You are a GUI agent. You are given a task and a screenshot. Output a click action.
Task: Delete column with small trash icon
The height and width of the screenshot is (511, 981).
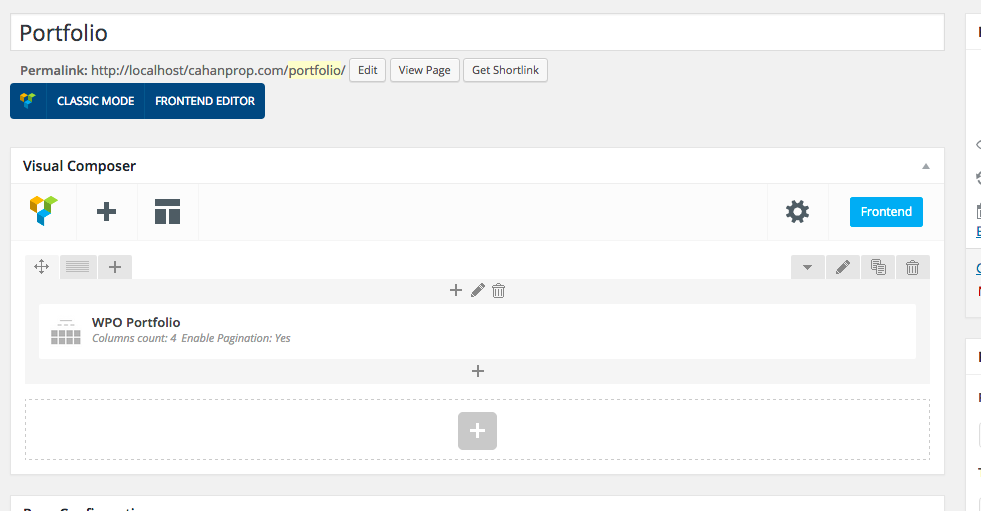point(499,291)
